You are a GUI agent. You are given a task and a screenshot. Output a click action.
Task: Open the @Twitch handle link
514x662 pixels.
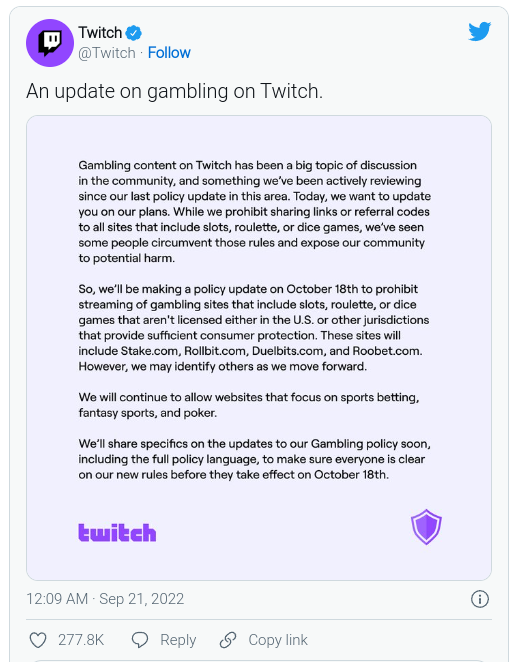click(107, 53)
